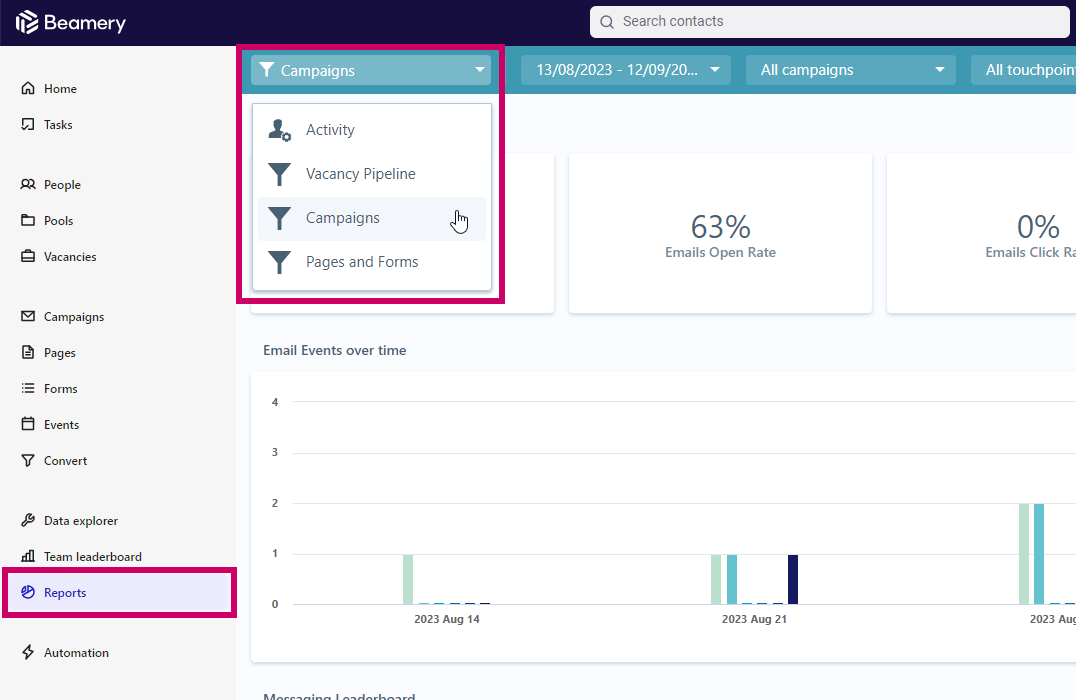
Task: Choose Vacancy Pipeline report option
Action: (360, 174)
